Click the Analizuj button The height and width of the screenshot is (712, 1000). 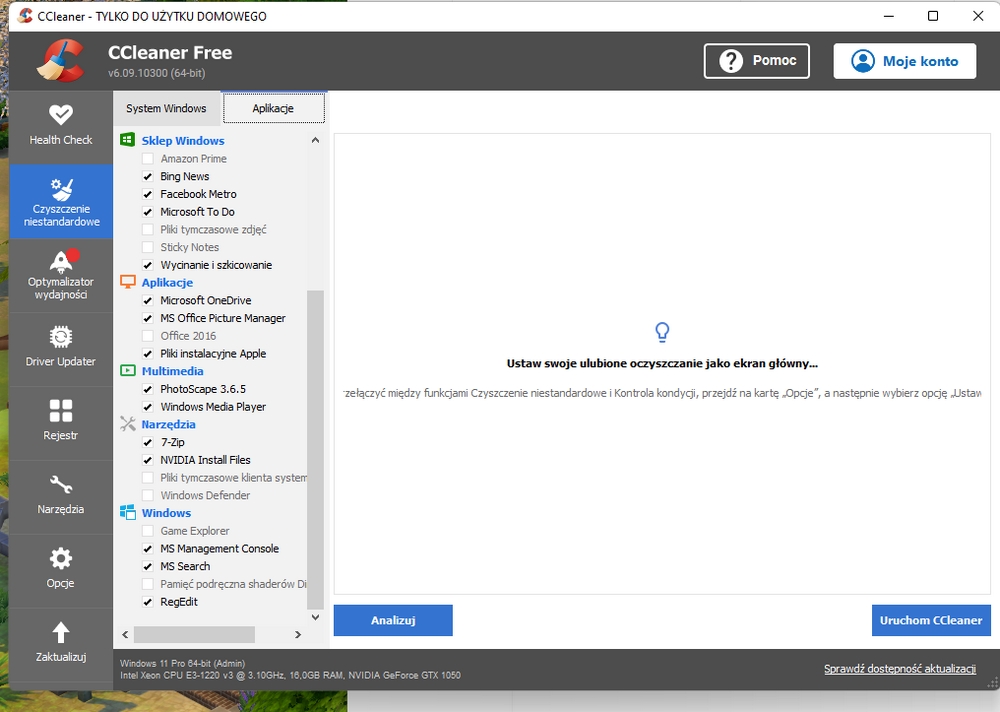(393, 620)
